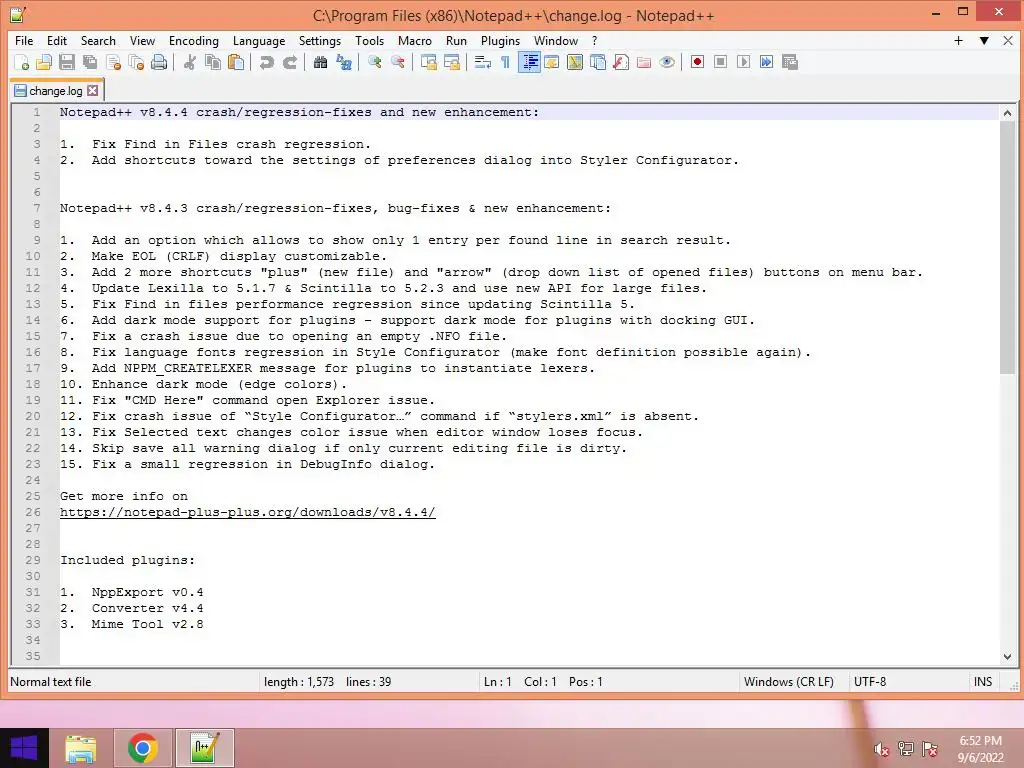Click menu bar X to close document

coord(1008,40)
